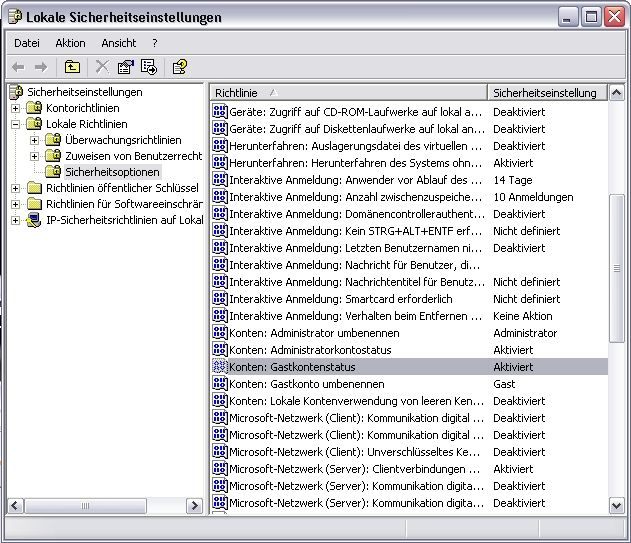631x543 pixels.
Task: Open the Ansicht menu
Action: point(119,43)
